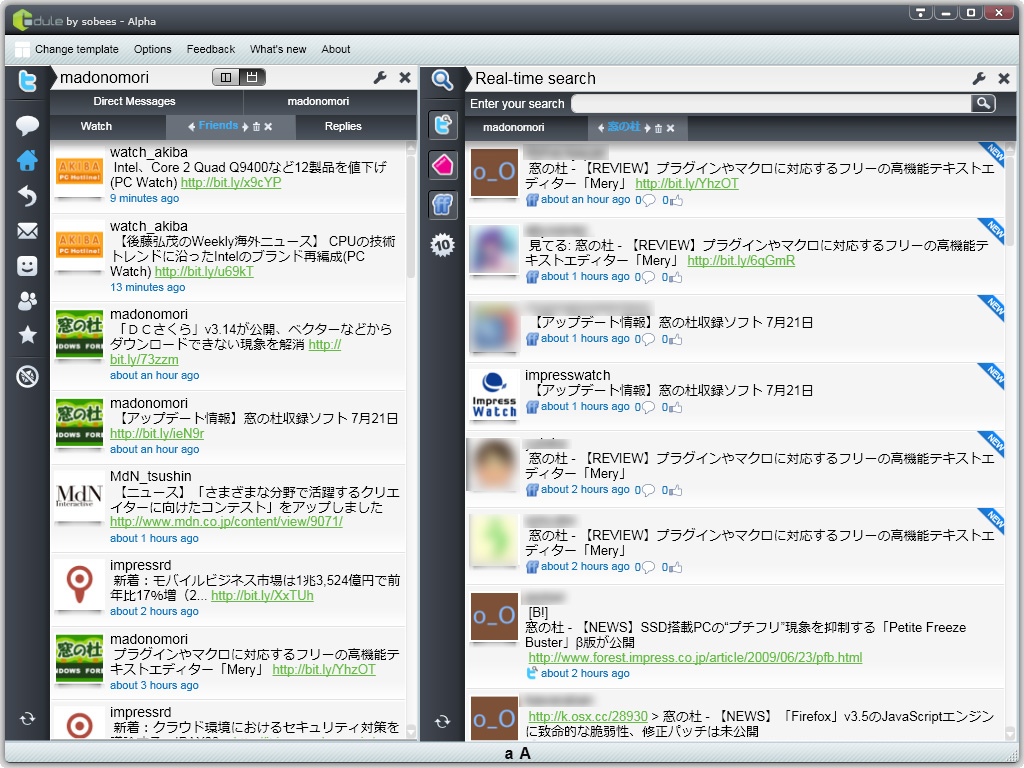
Task: Delete the Friends column using its trash icon
Action: (258, 128)
